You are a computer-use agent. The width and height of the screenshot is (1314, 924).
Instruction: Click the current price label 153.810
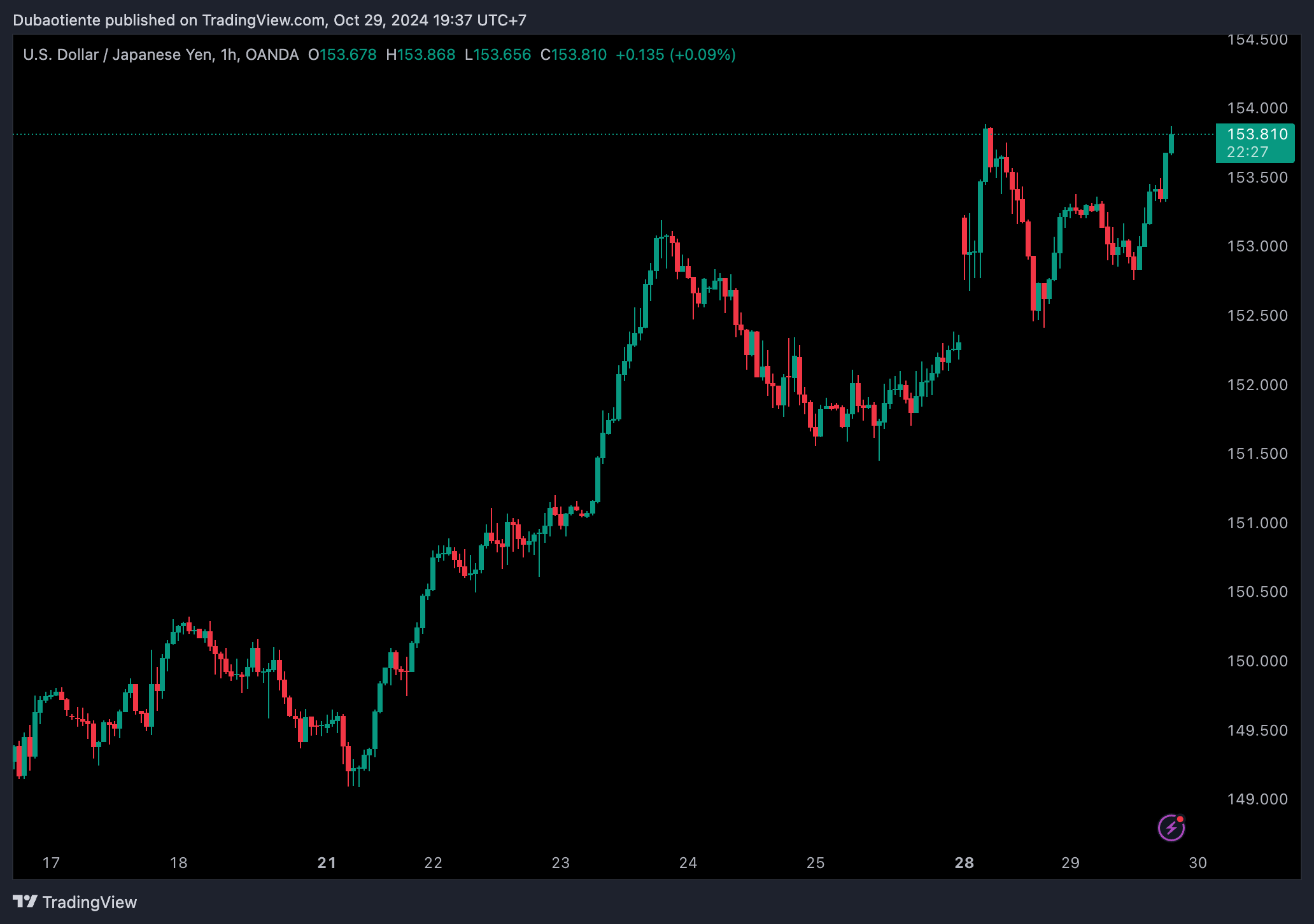coord(1257,134)
